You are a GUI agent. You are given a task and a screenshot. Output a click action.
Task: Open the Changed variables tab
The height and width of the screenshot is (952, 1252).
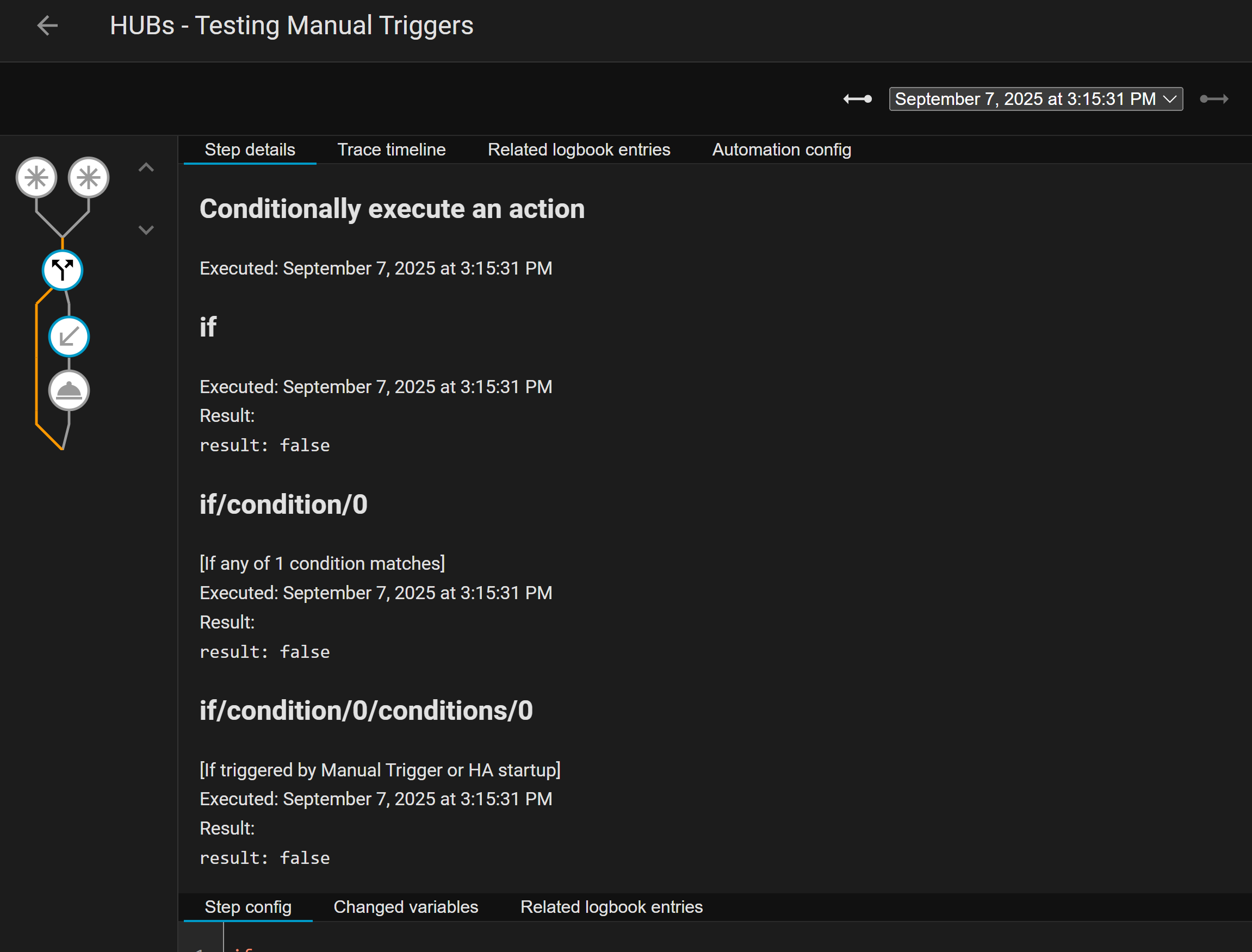(x=405, y=907)
